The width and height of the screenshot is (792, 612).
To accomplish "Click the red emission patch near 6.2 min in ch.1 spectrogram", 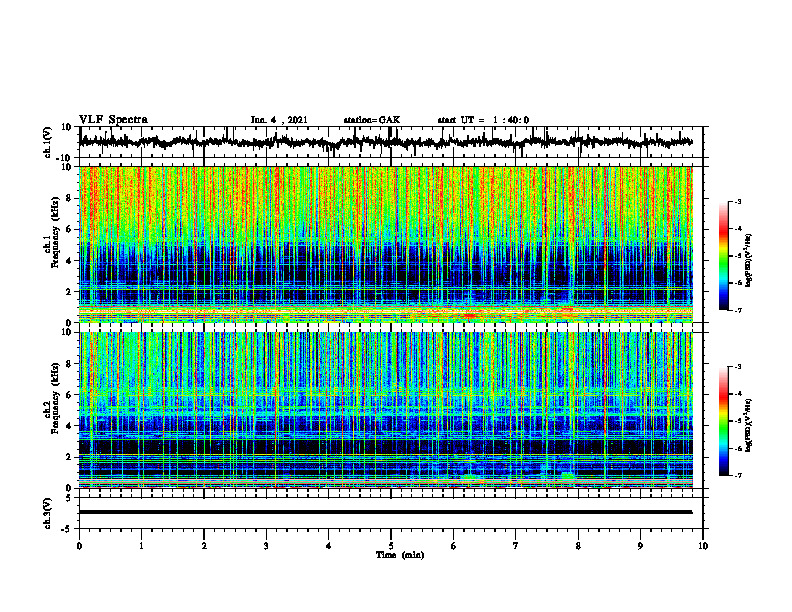I will 469,316.
